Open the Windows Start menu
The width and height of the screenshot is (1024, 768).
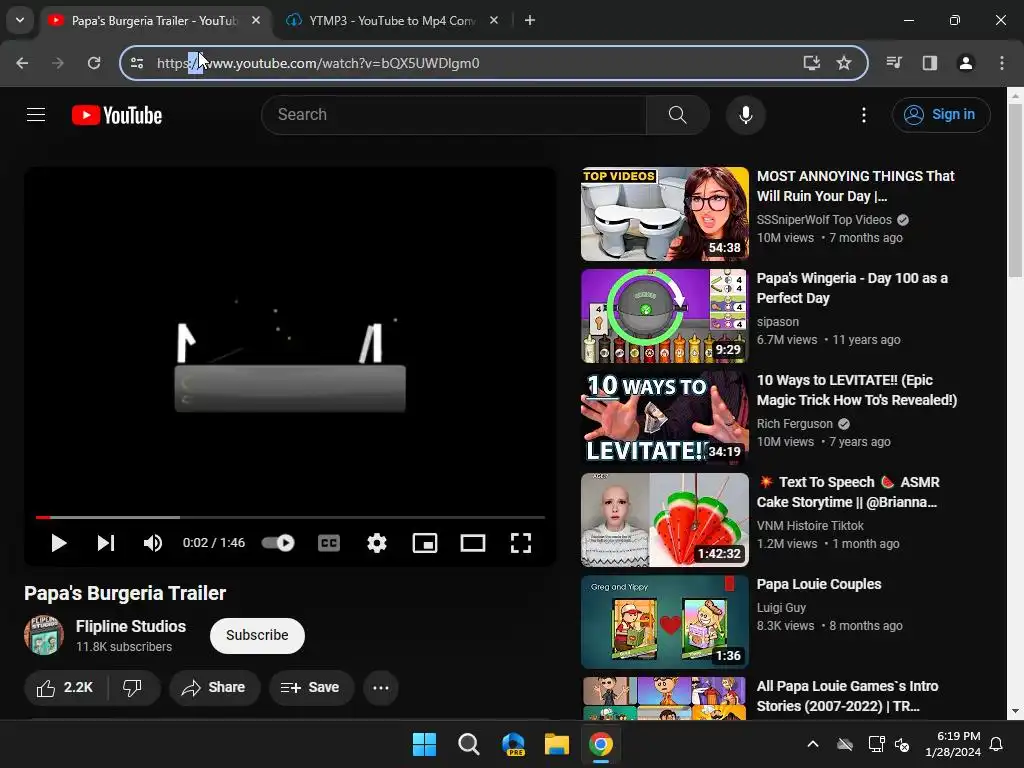click(x=424, y=744)
